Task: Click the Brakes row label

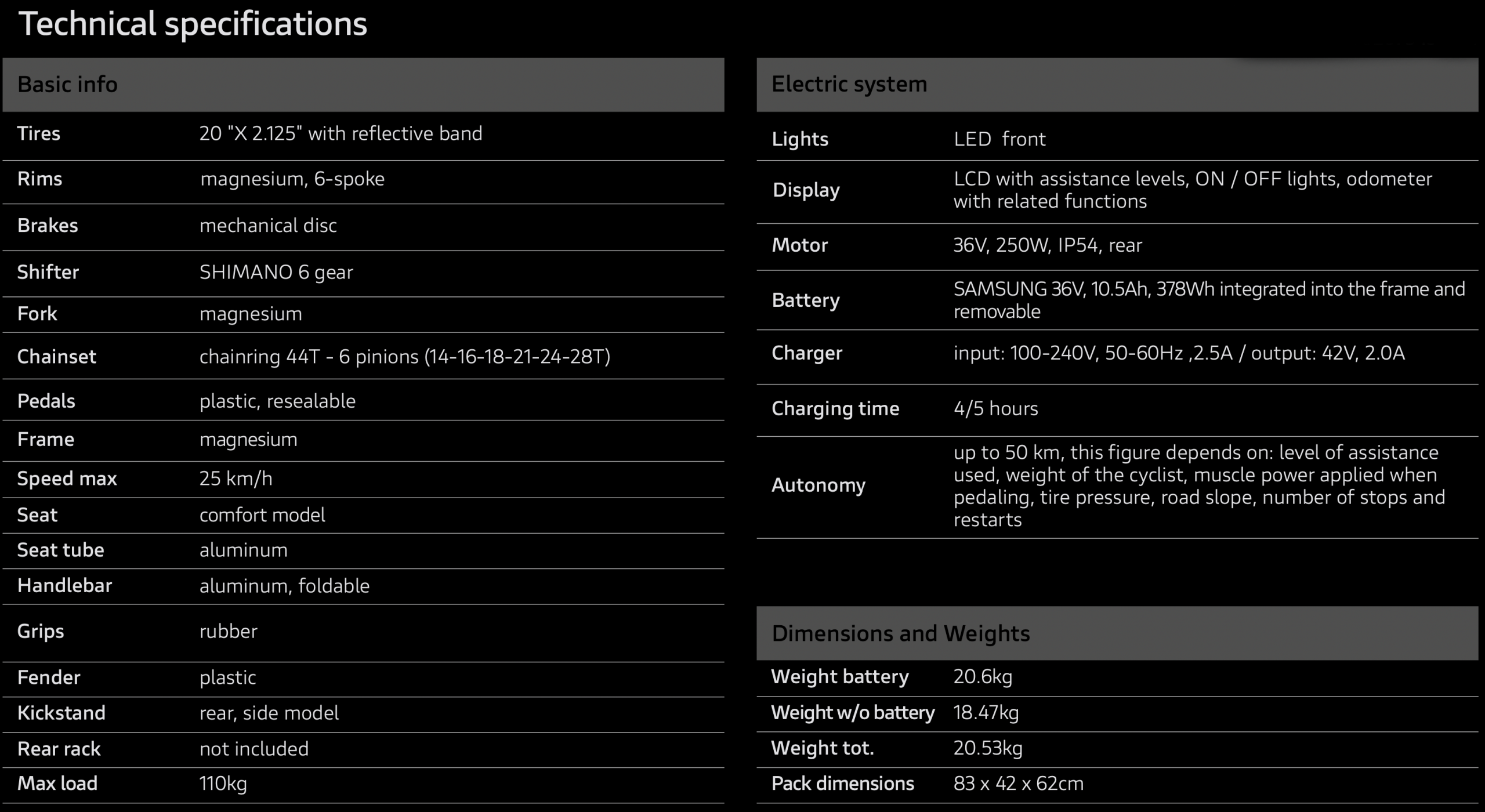Action: pyautogui.click(x=48, y=226)
